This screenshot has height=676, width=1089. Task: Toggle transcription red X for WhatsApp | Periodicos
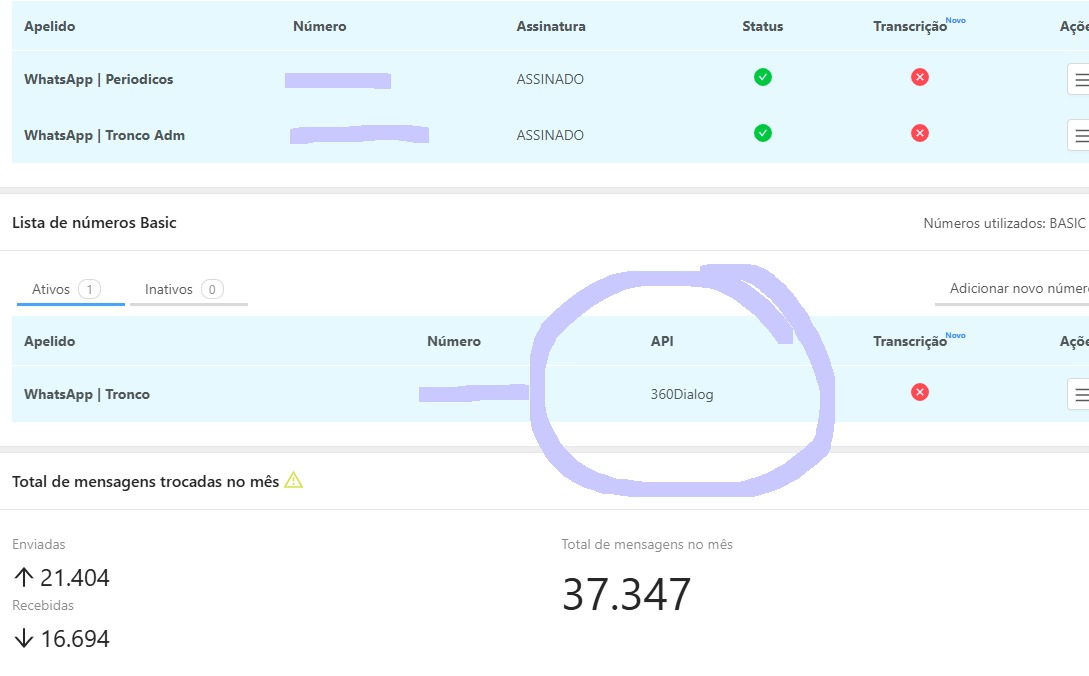point(920,78)
